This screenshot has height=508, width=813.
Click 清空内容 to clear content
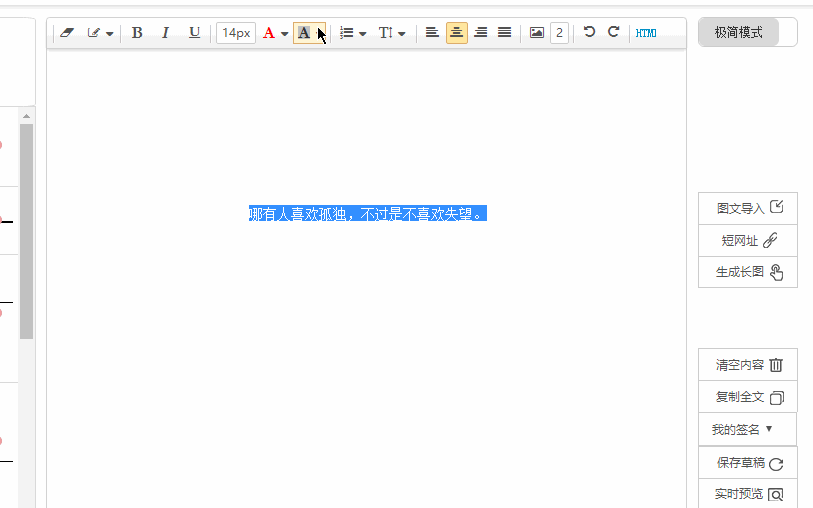point(748,365)
